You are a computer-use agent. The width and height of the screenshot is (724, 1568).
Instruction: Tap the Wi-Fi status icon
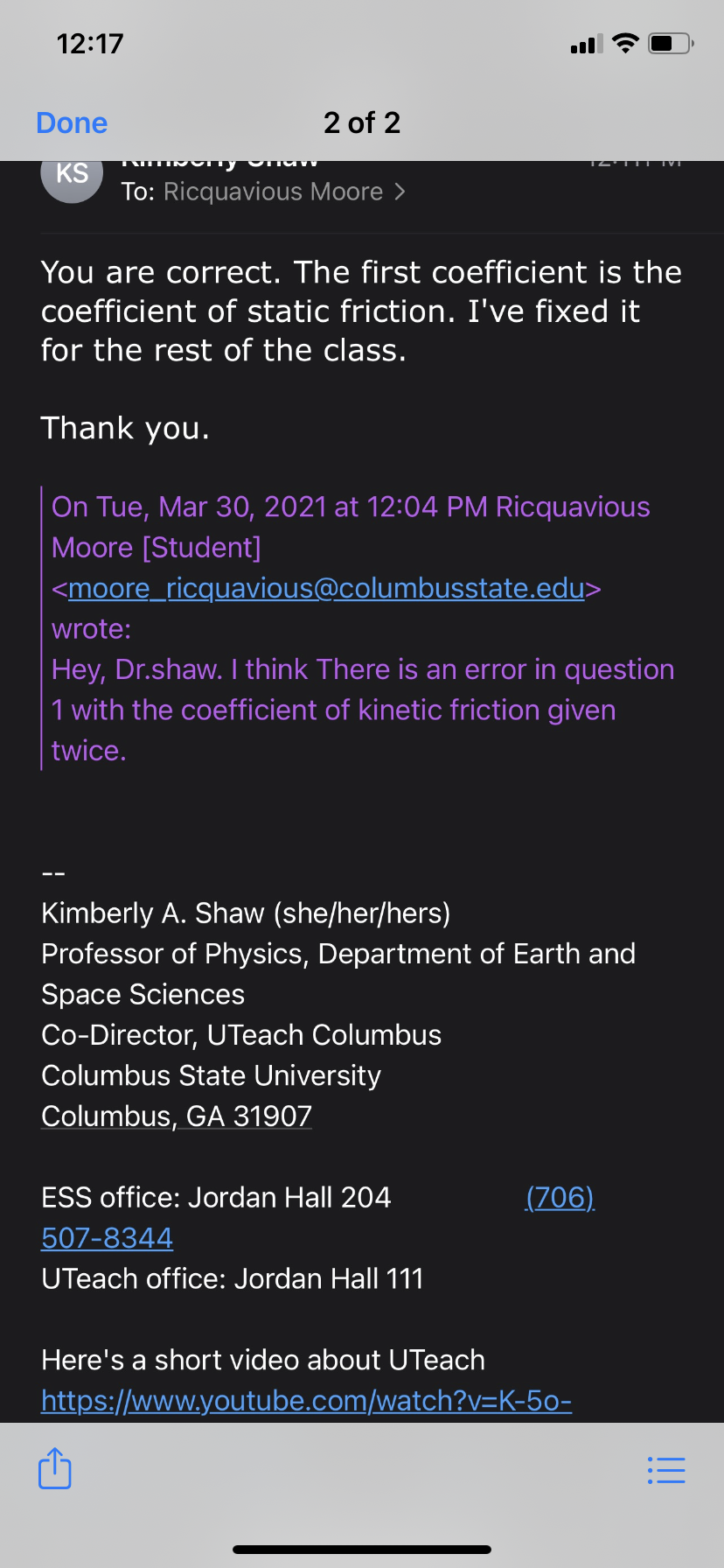click(x=625, y=43)
